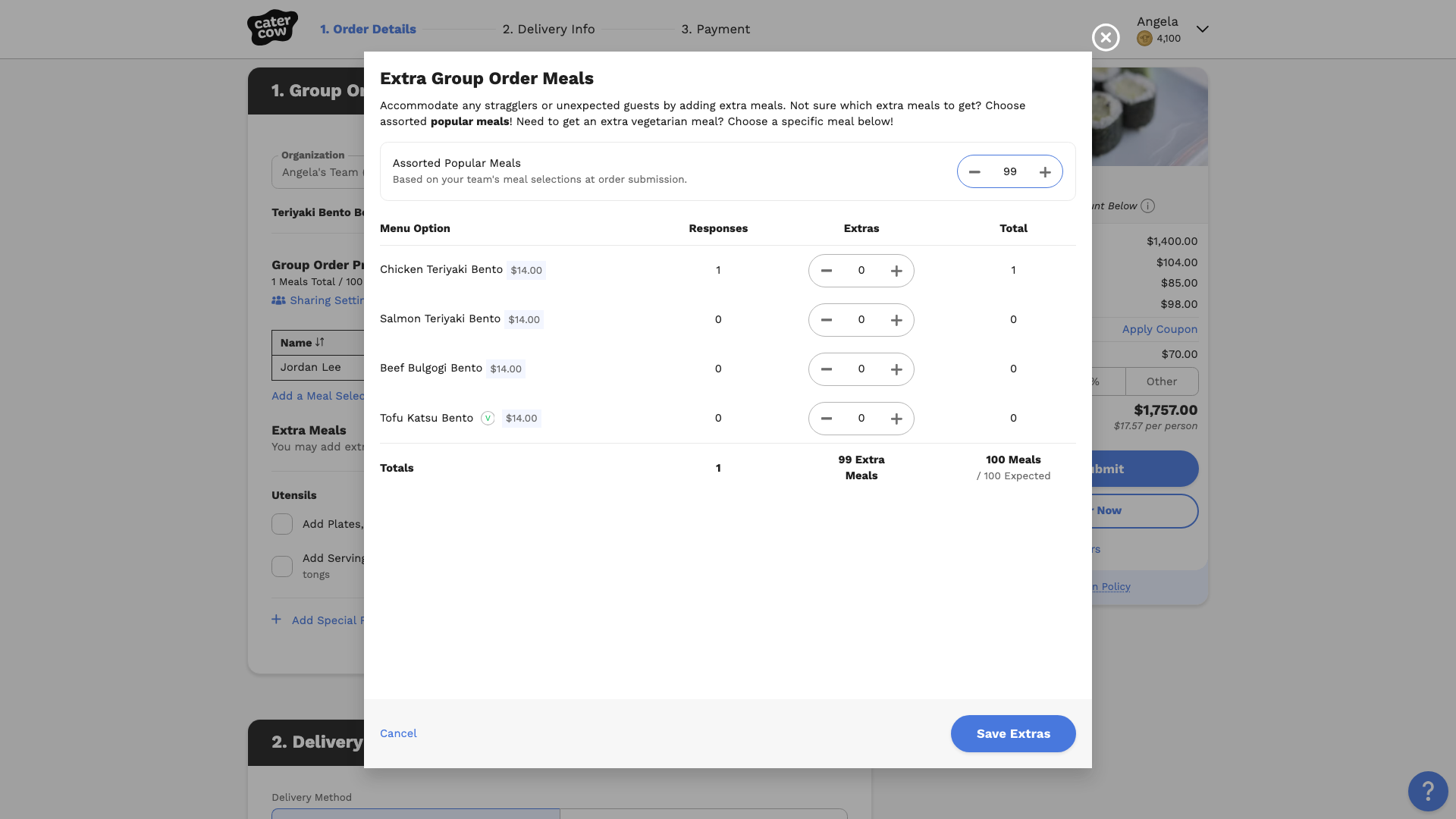Click plus for Beef Bulgogi Bento extras
The height and width of the screenshot is (819, 1456).
896,369
